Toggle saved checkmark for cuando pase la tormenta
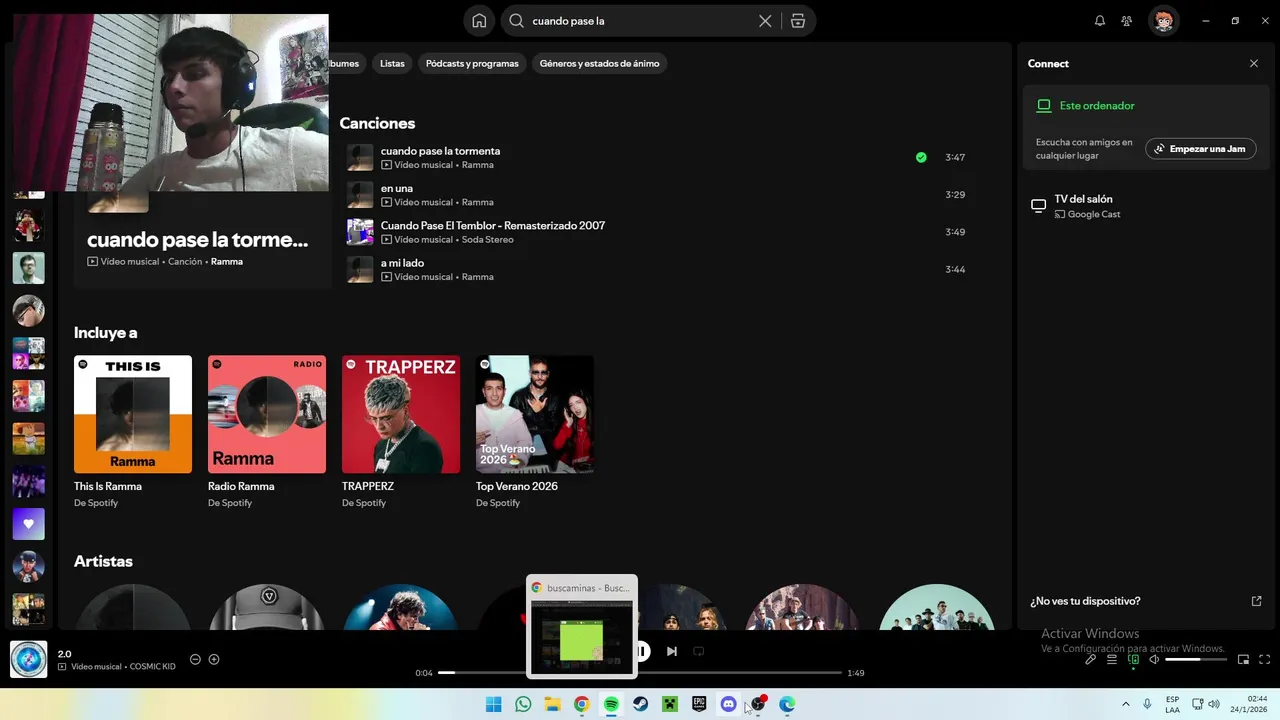The image size is (1280, 720). pos(921,157)
